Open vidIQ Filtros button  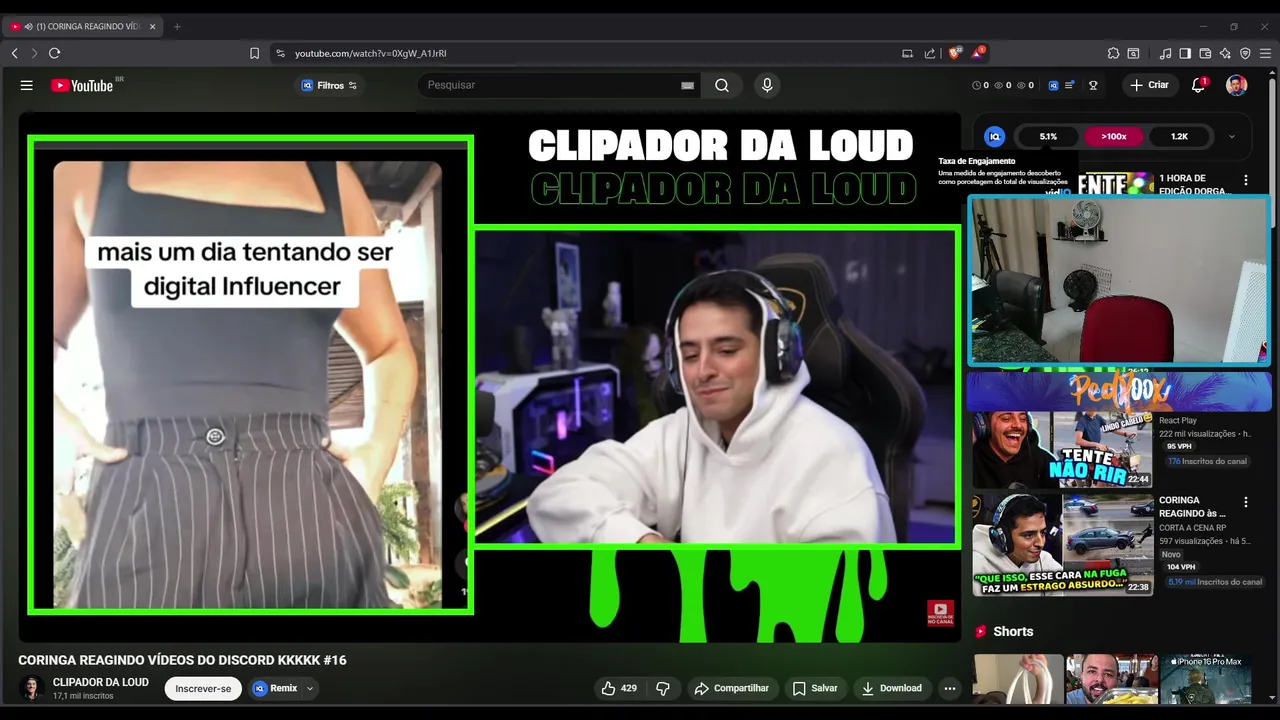pos(329,85)
